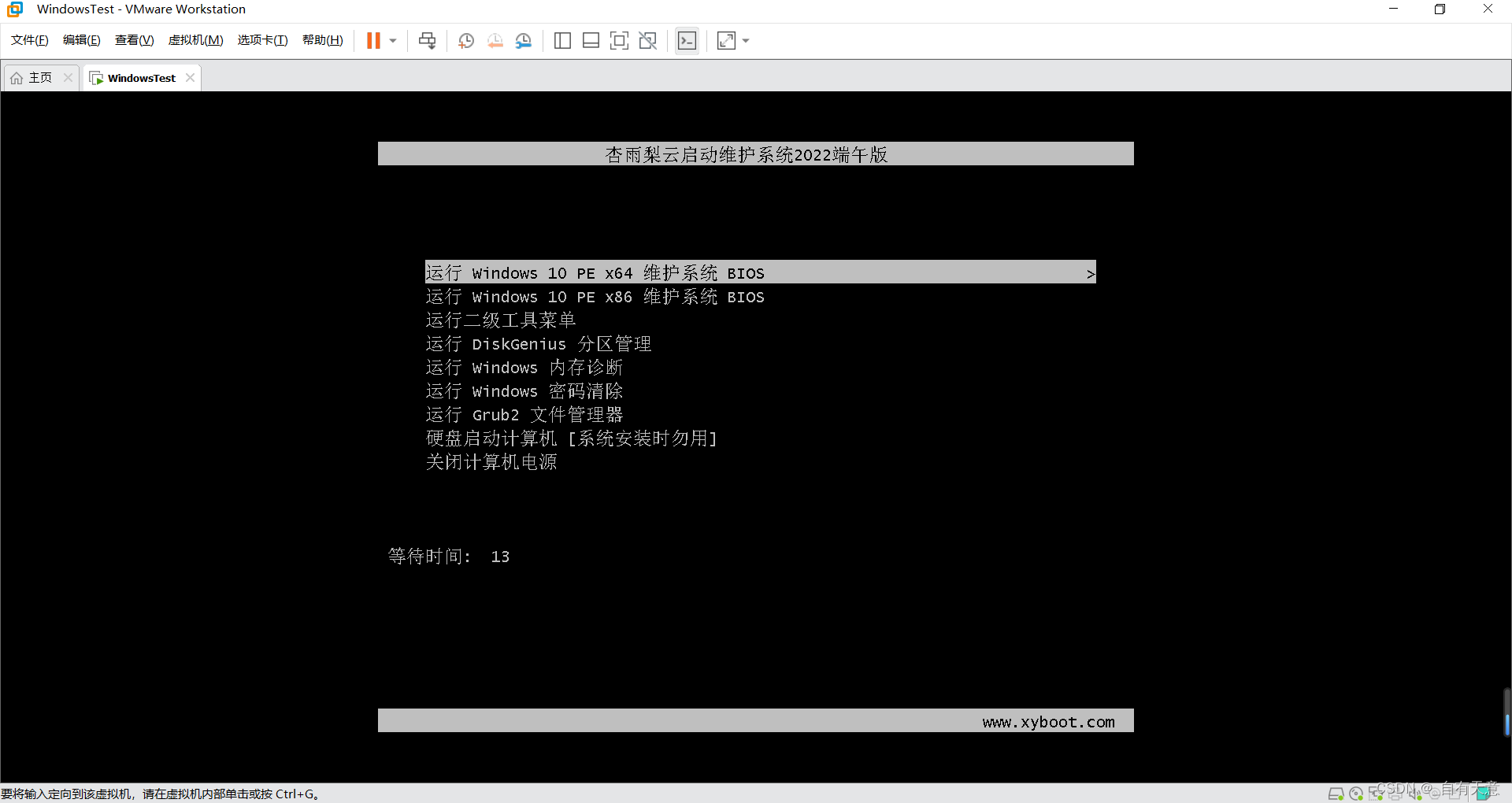Click the 等待时间 countdown value 13
This screenshot has height=803, width=1512.
coord(500,557)
